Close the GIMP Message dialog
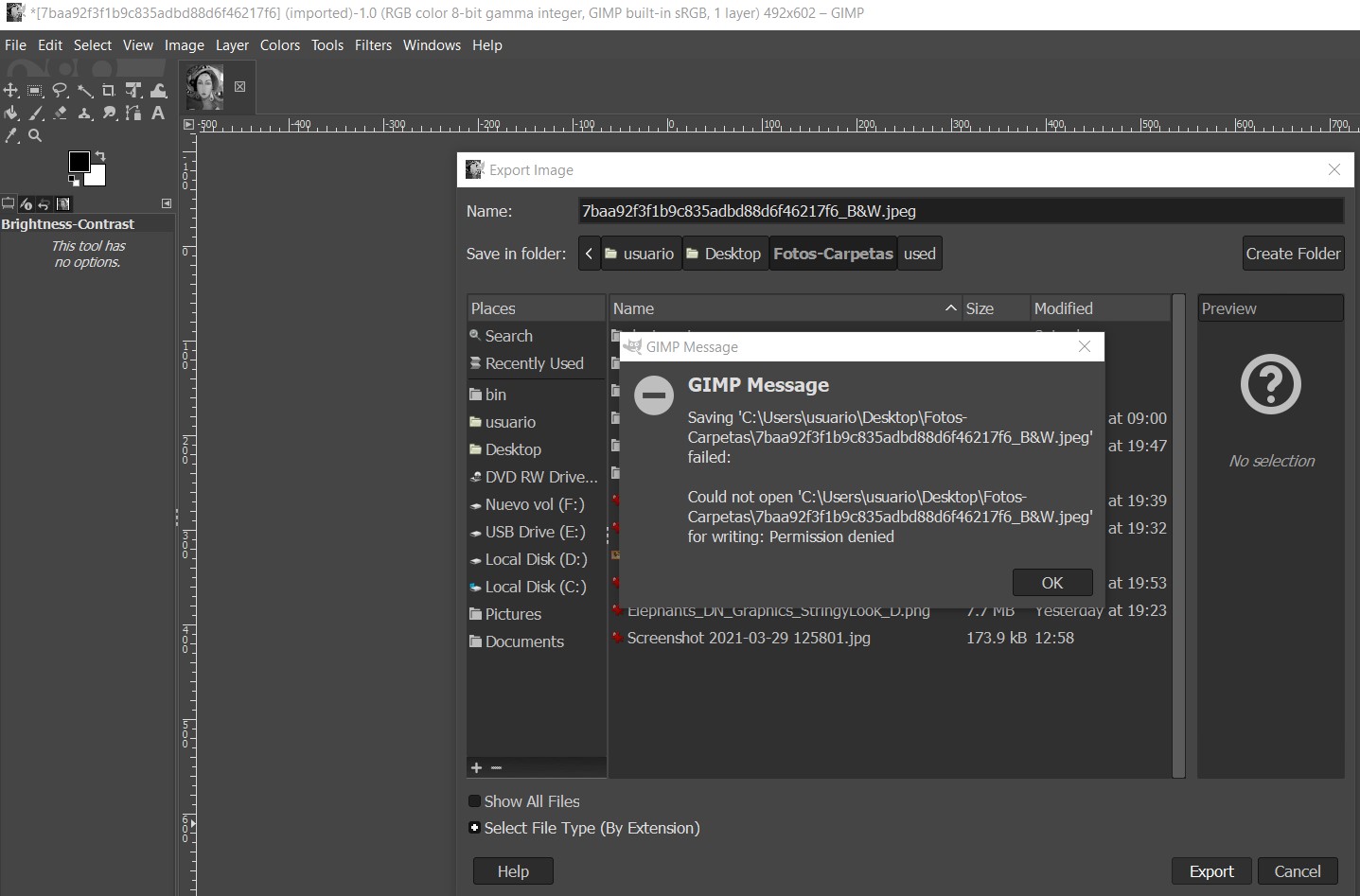The image size is (1360, 896). point(1085,346)
